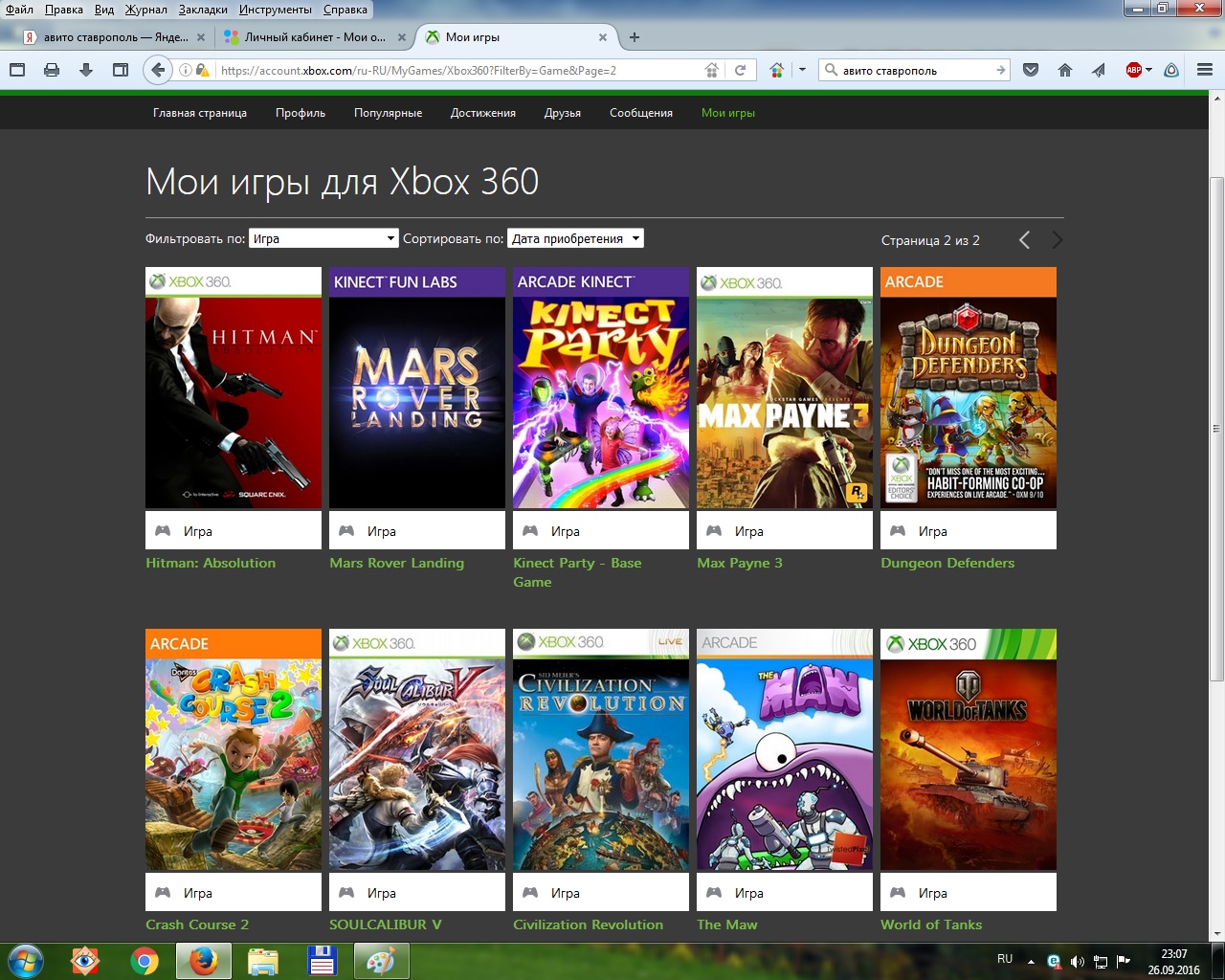Screen dimensions: 1225x980
Task: Open the Dungeon Defenders title link
Action: (947, 563)
